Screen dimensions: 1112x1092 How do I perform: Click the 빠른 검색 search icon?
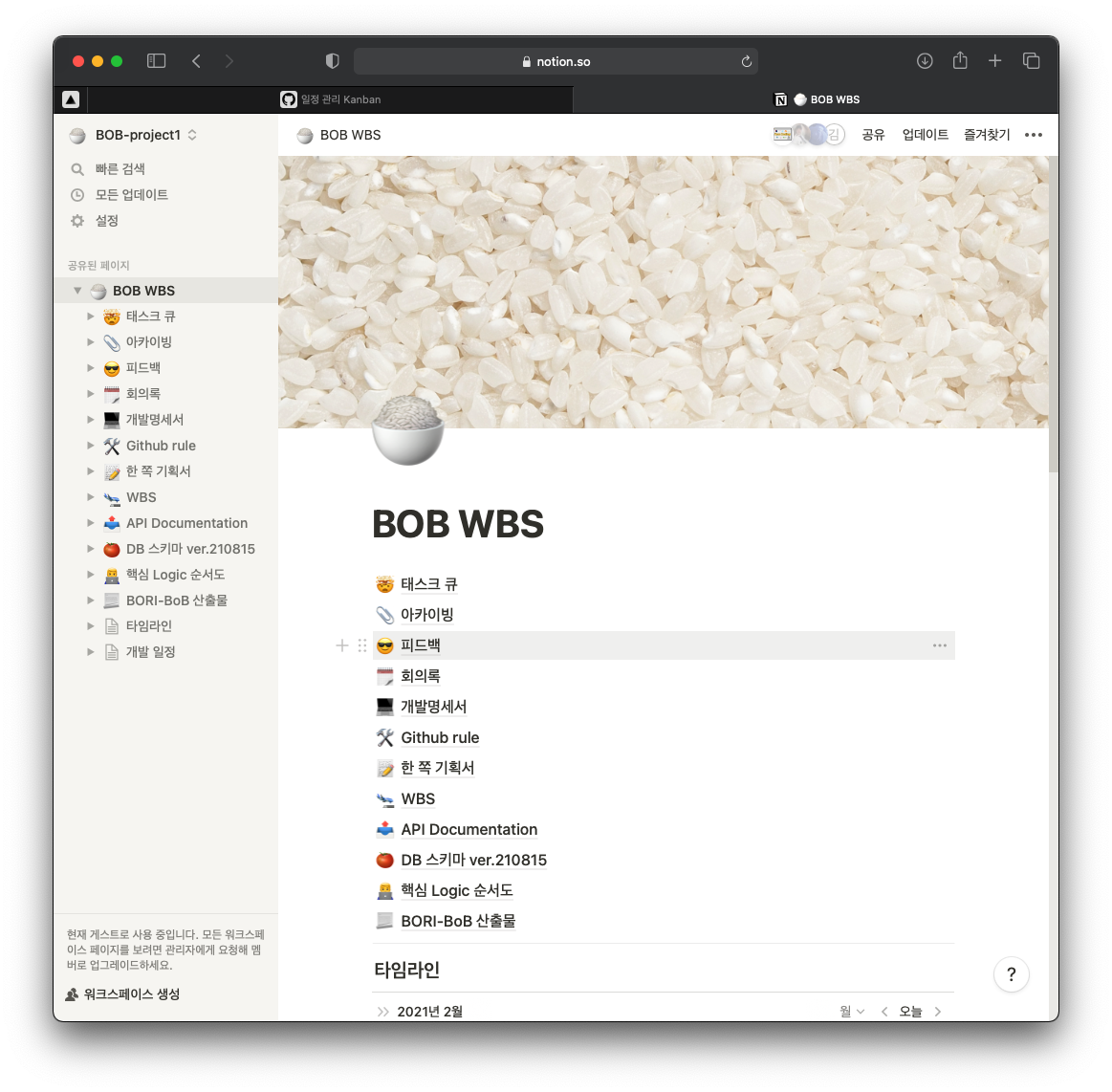[x=77, y=168]
